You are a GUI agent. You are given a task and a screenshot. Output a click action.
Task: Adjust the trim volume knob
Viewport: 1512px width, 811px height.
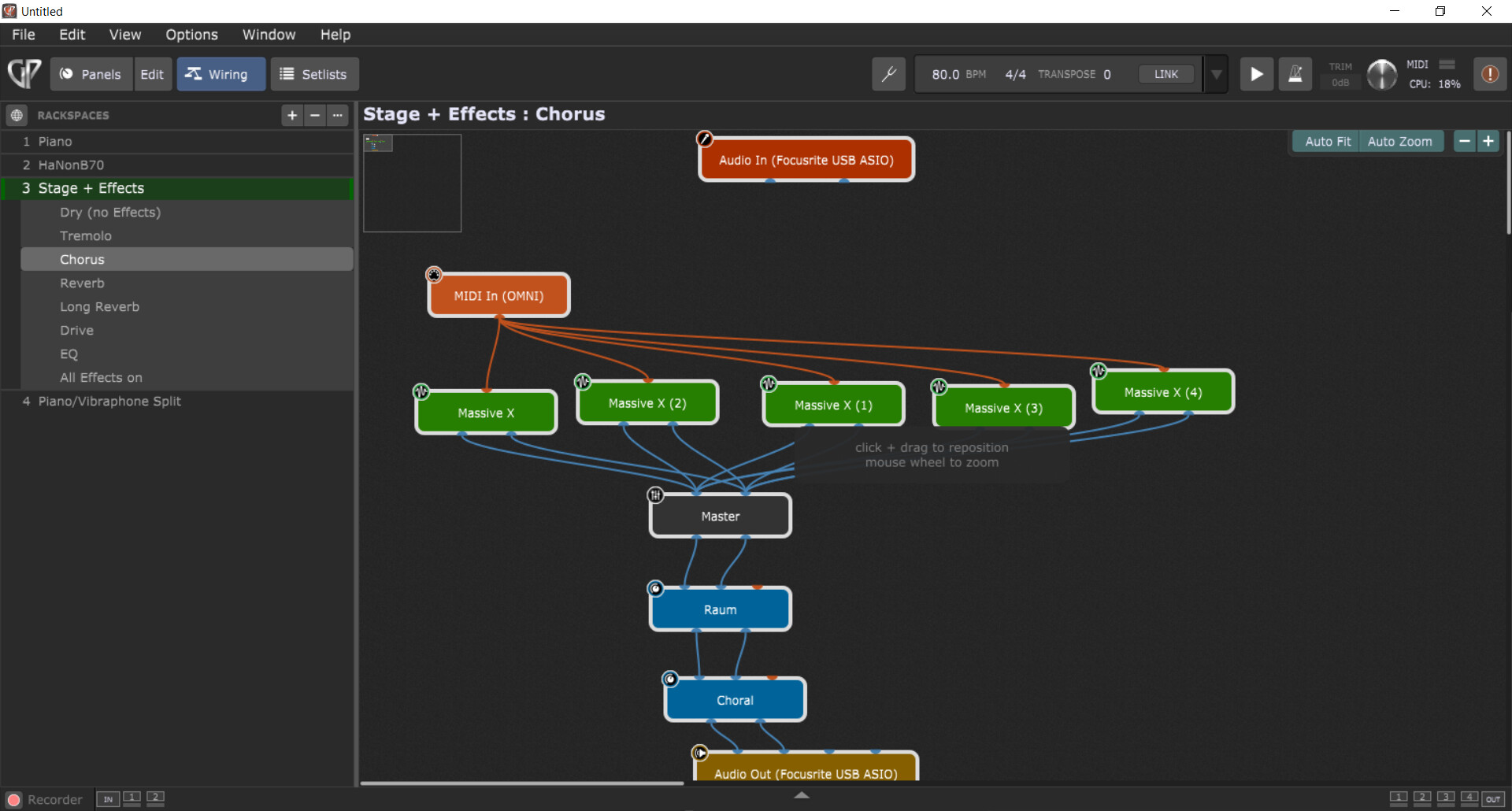[x=1381, y=75]
